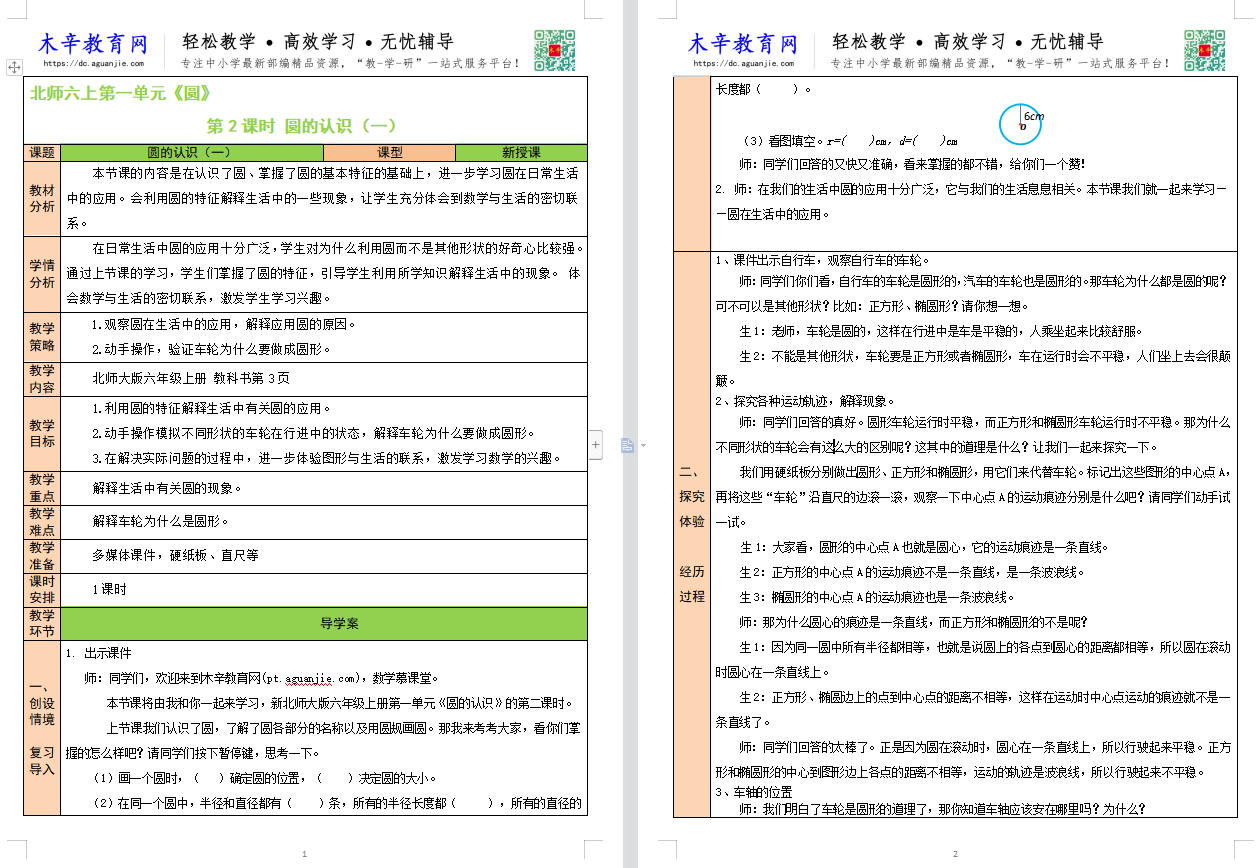This screenshot has width=1260, height=868.
Task: Select the 教学目标 label cell
Action: point(42,434)
